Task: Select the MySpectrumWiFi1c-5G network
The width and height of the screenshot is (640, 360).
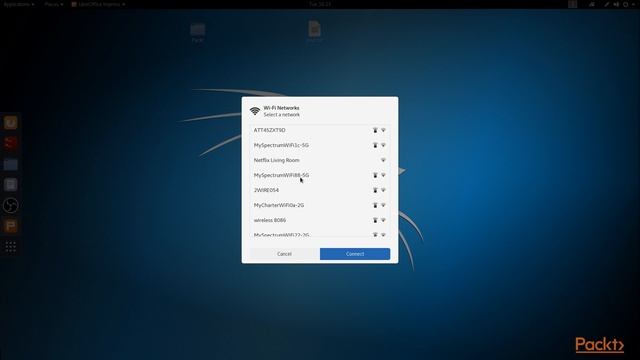Action: (320, 145)
